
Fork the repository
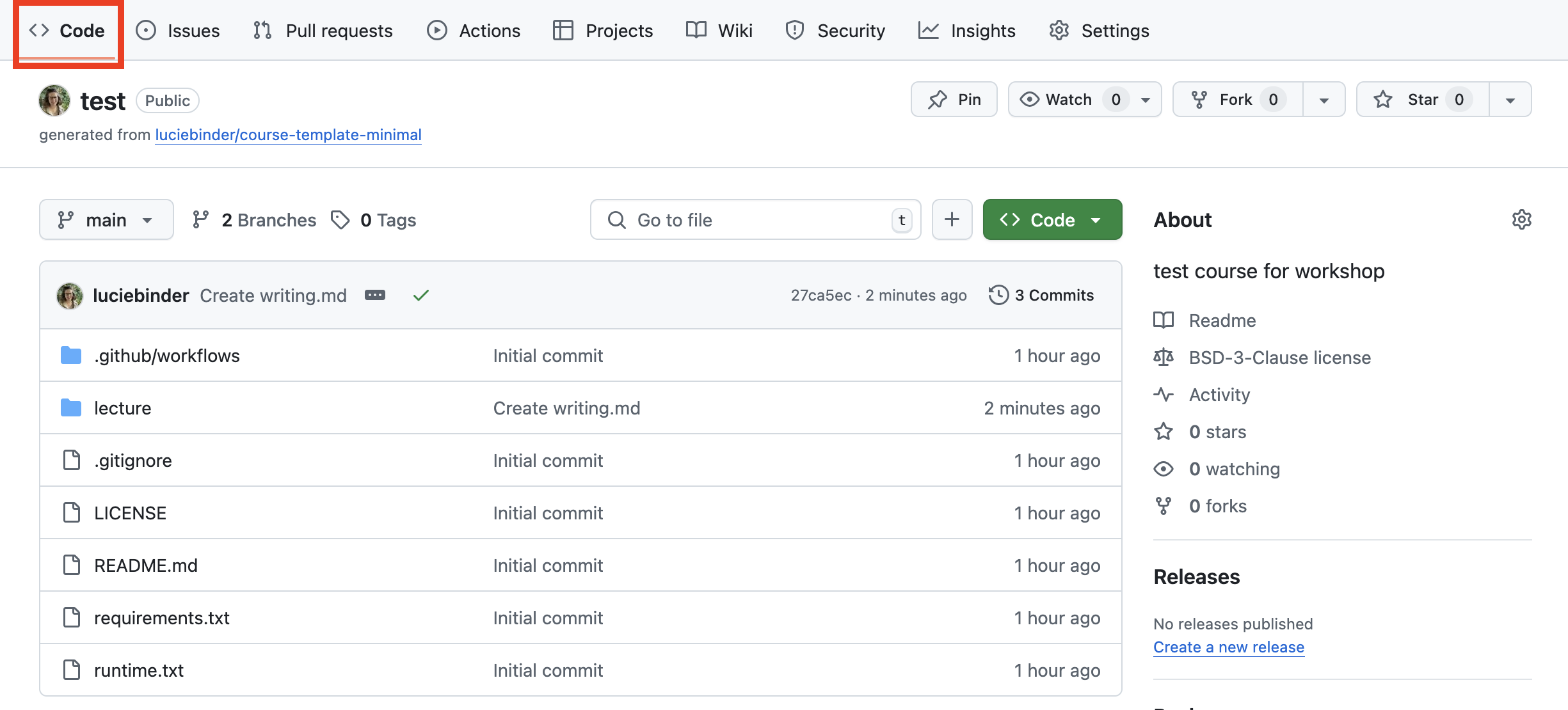tap(1237, 100)
